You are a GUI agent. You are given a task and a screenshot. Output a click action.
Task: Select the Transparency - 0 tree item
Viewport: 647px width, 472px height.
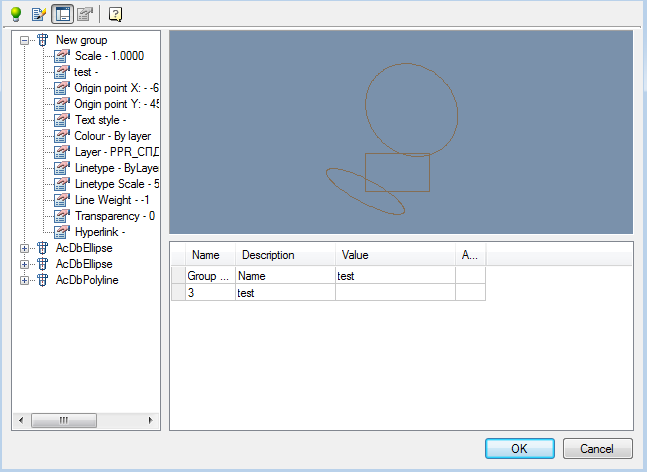tap(114, 216)
